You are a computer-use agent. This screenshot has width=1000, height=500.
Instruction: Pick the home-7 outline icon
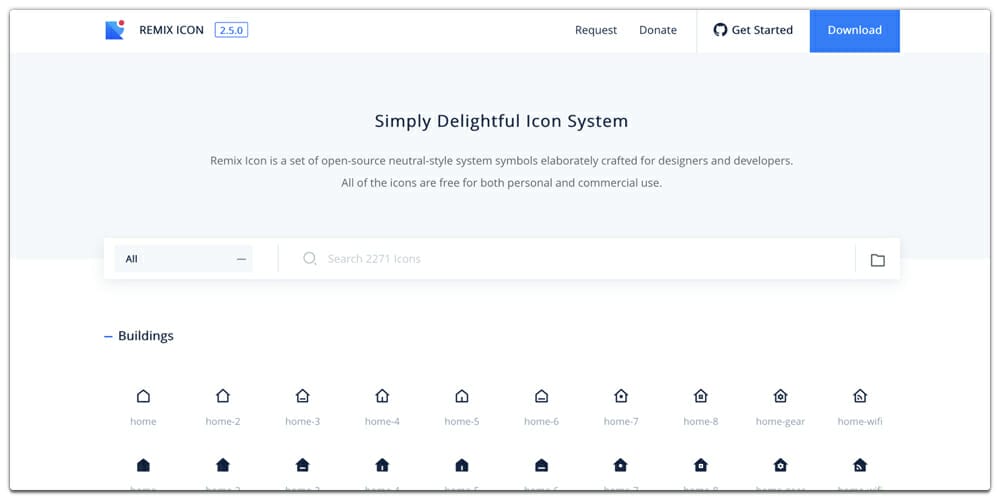point(621,397)
